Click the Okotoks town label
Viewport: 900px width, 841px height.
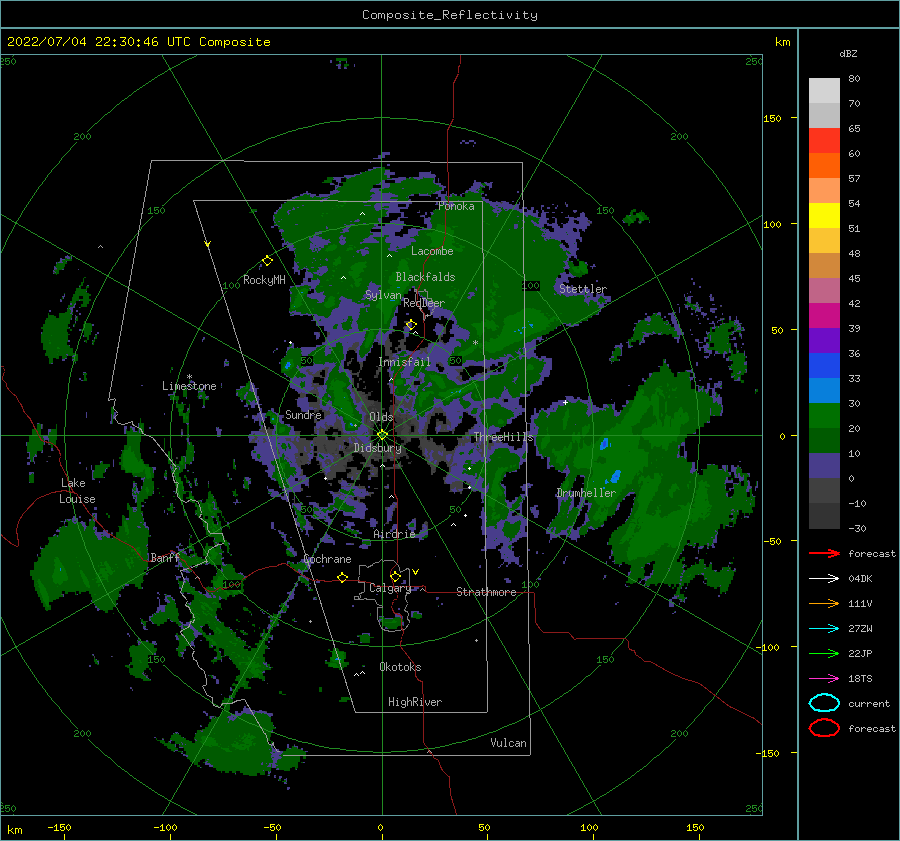[401, 667]
